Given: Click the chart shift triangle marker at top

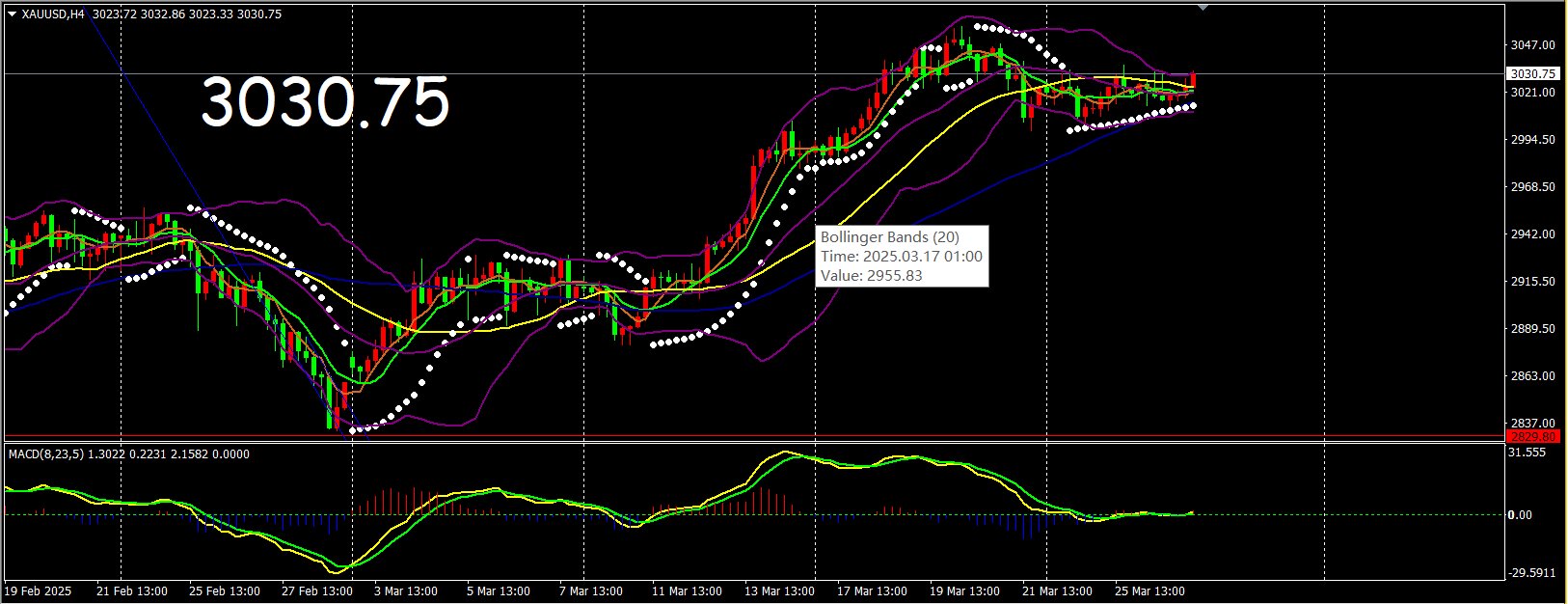Looking at the screenshot, I should point(1203,7).
